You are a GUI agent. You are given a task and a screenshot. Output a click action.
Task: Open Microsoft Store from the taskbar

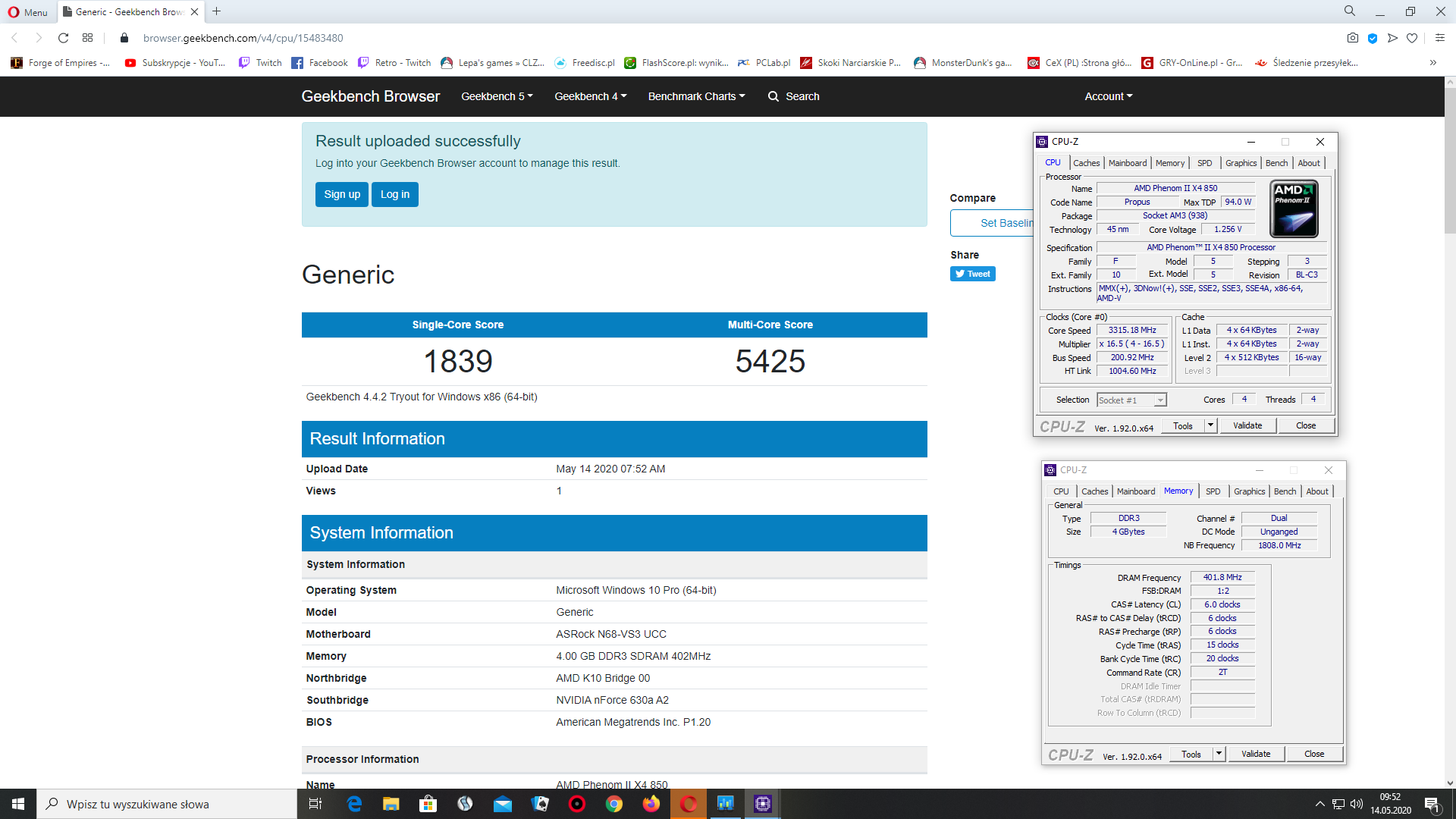[428, 804]
